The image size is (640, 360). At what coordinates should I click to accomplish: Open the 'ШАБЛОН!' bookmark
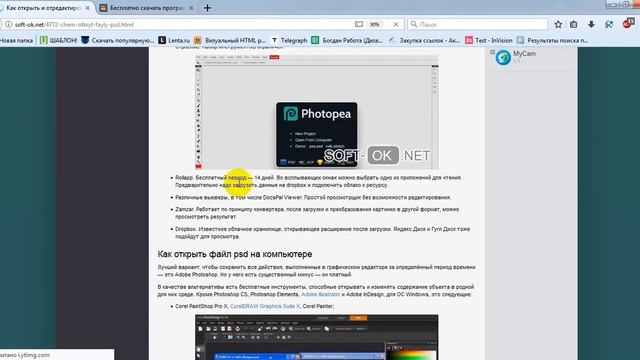tap(58, 40)
